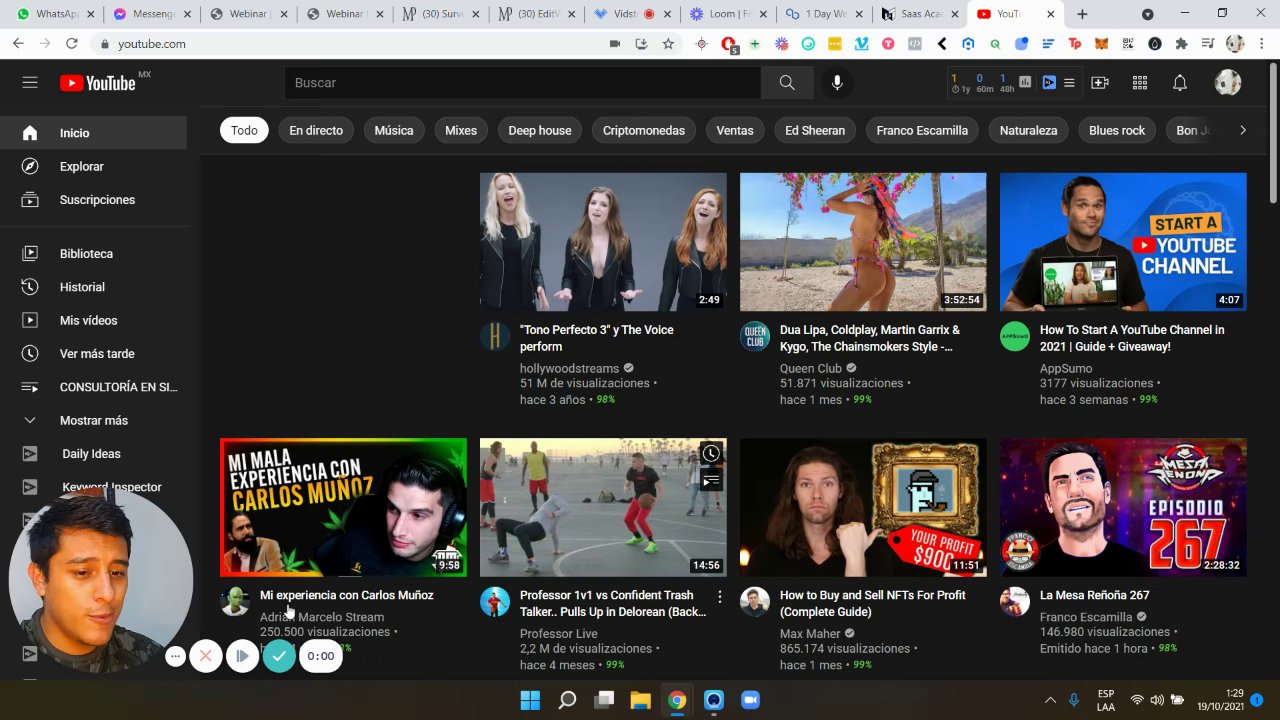
Task: Click the search magnifier button
Action: (787, 83)
